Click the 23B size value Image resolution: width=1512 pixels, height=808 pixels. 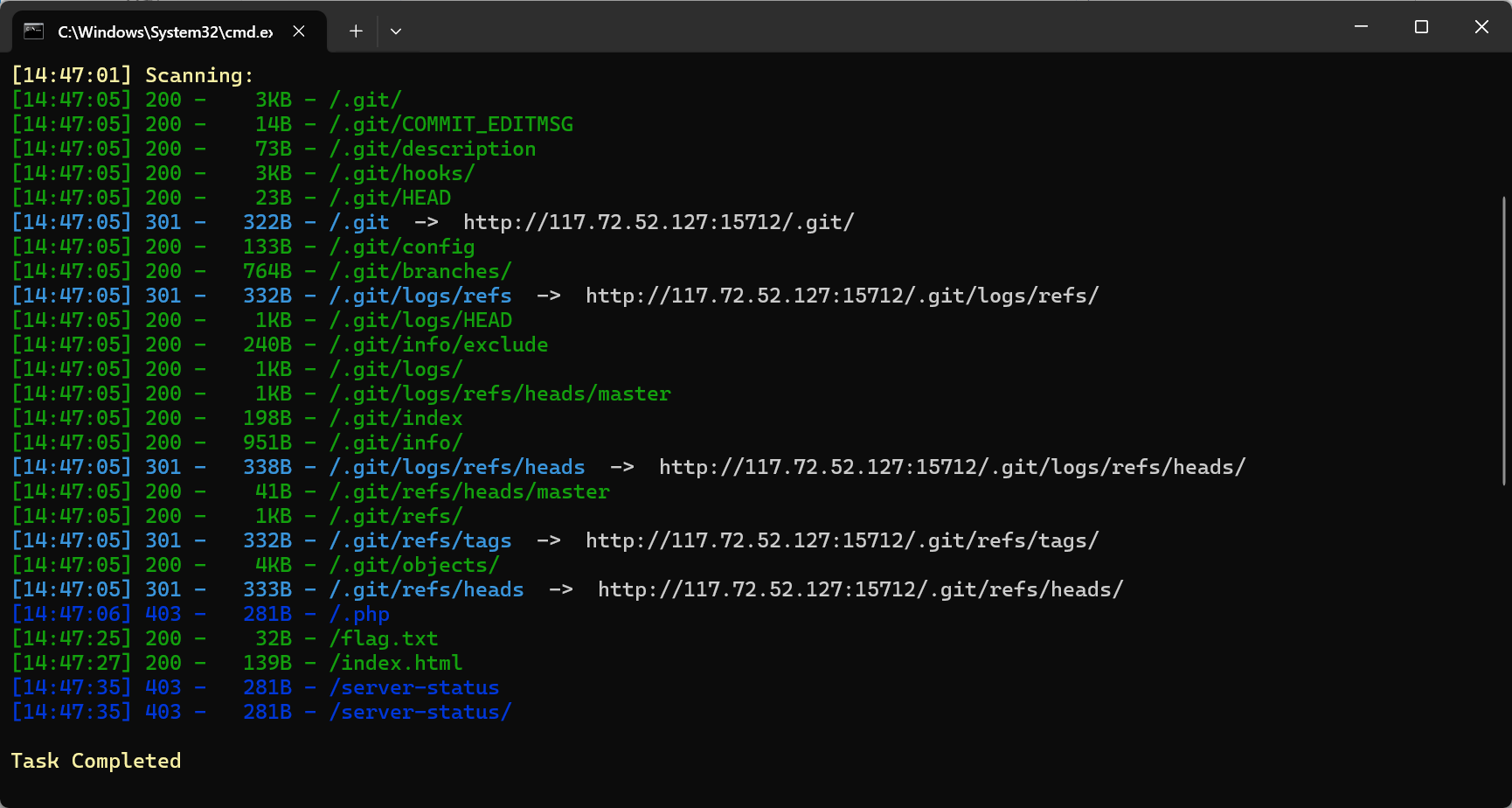click(274, 198)
